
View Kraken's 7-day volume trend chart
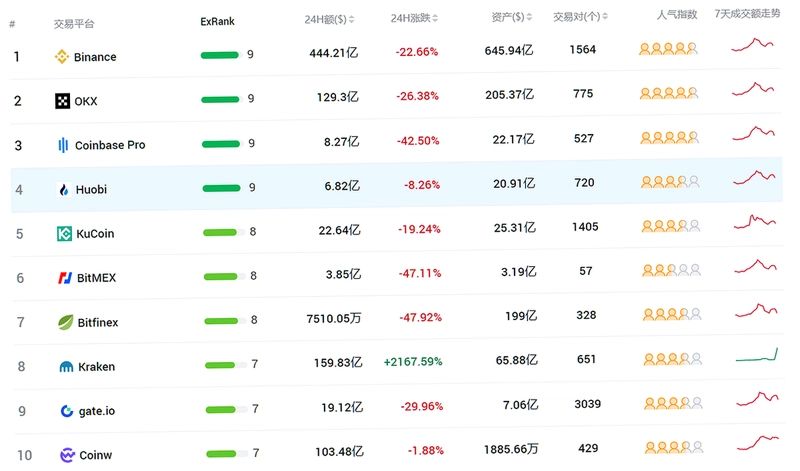click(757, 355)
